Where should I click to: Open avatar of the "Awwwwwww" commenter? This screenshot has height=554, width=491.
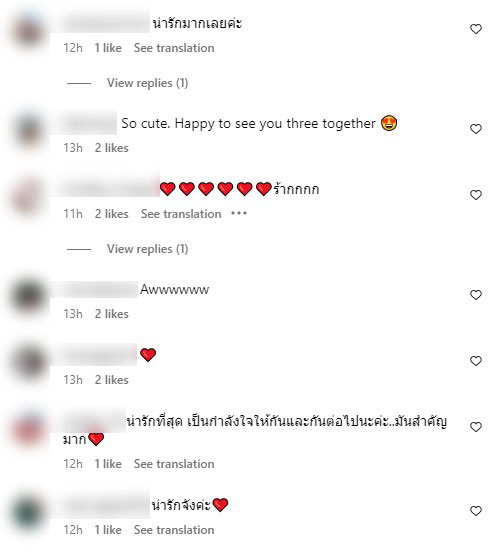tap(29, 296)
